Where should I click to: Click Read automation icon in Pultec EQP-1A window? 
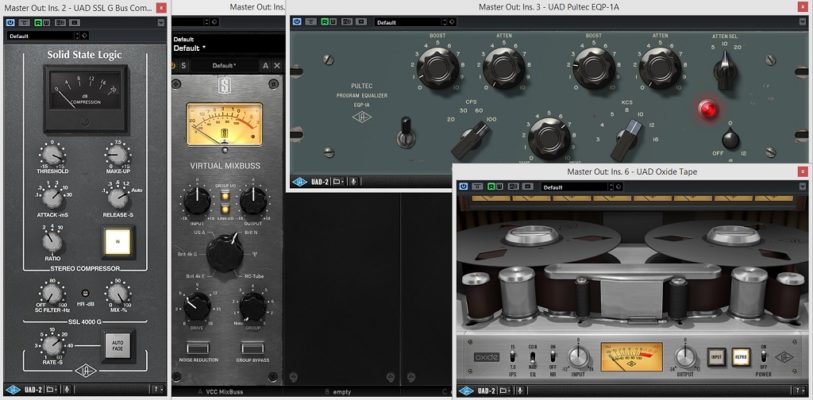(x=325, y=22)
